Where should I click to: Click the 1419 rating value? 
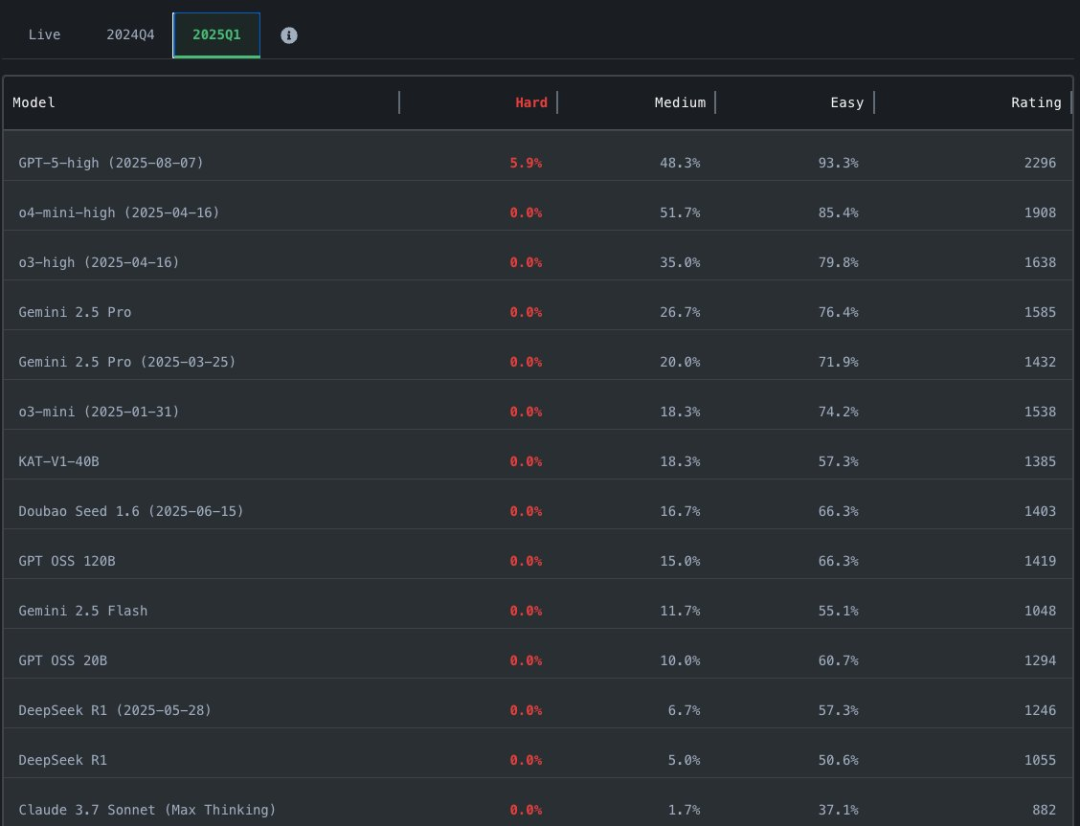tap(1040, 561)
